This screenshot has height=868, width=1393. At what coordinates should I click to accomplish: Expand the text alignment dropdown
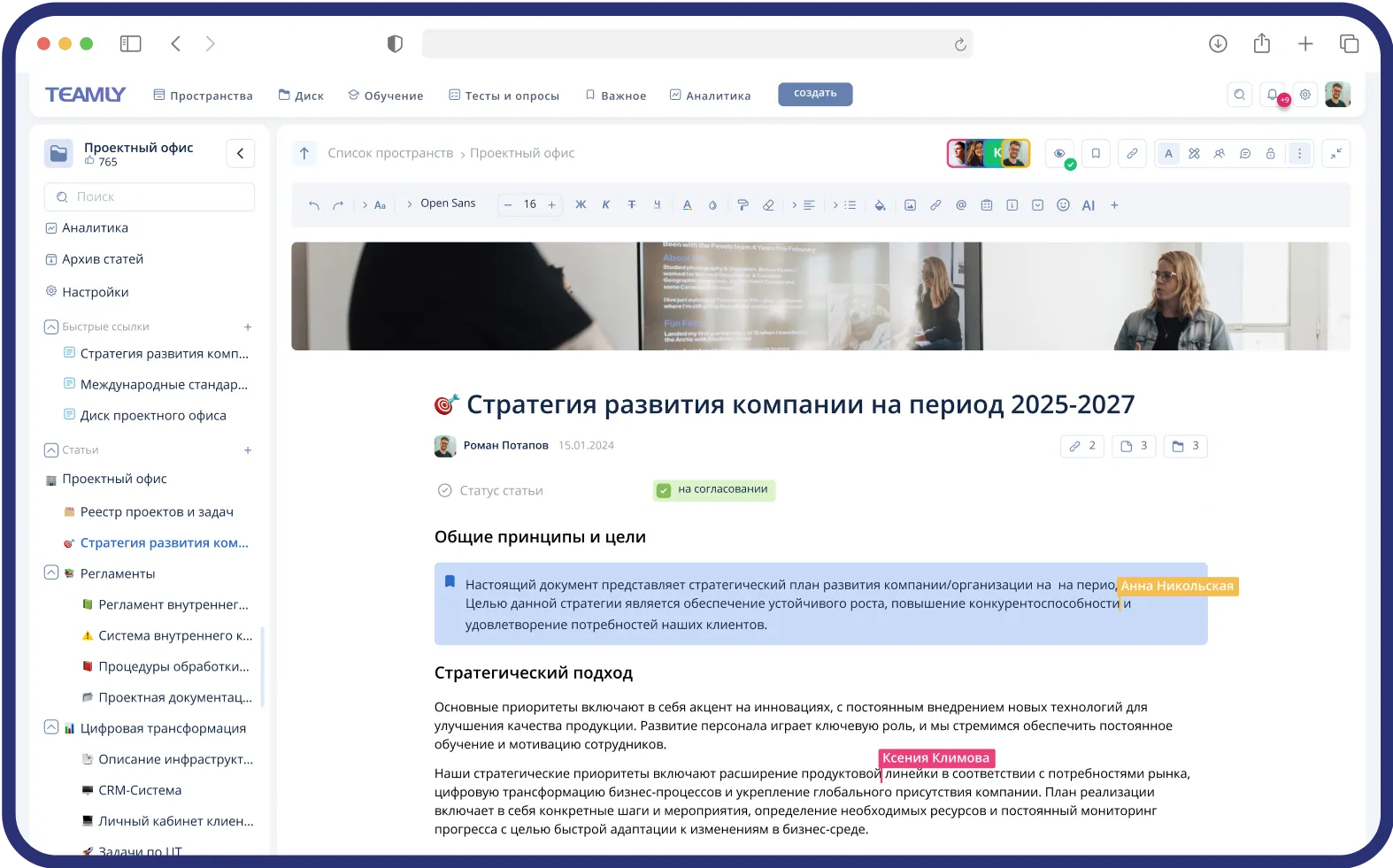804,205
